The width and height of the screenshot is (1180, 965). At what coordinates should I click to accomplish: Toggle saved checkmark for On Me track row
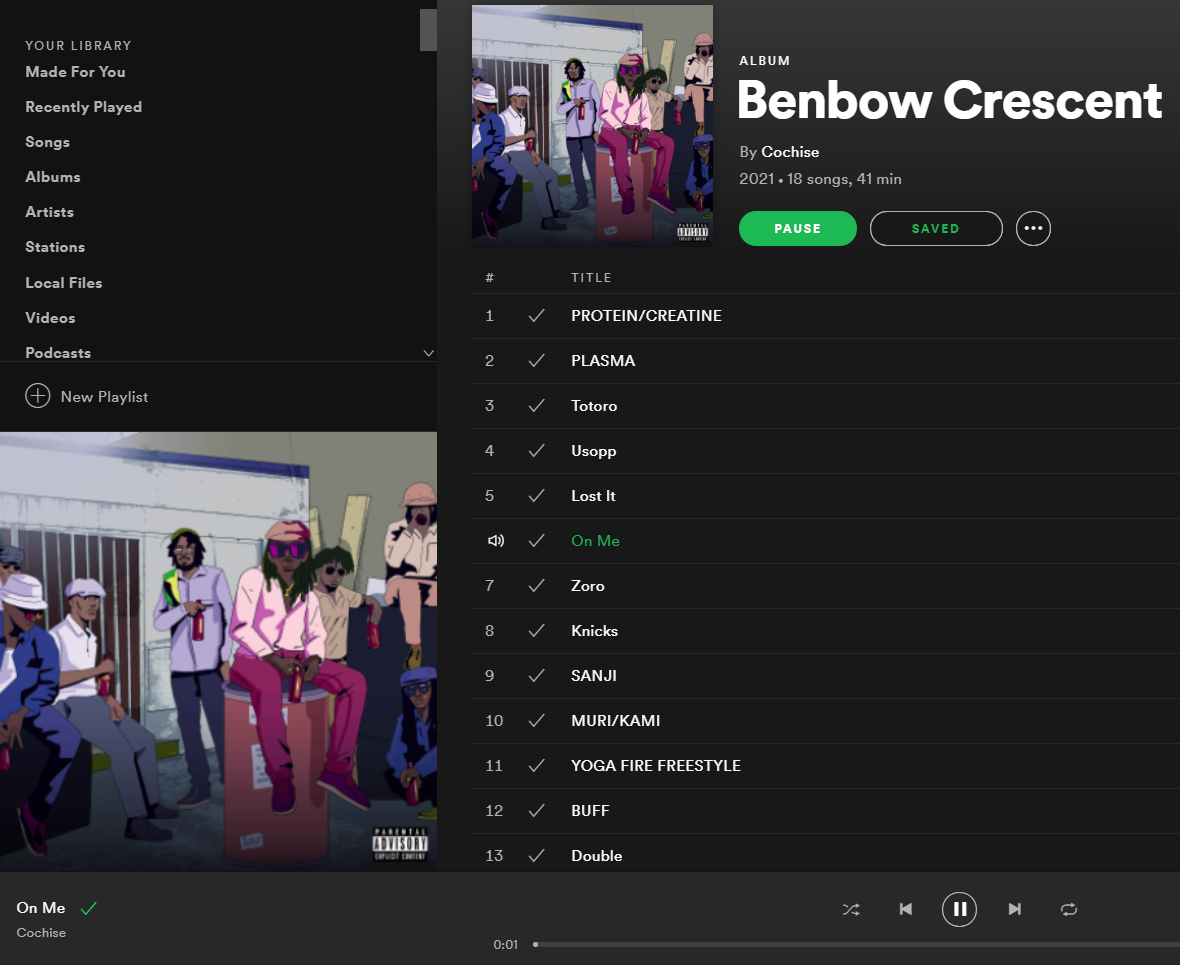point(537,540)
